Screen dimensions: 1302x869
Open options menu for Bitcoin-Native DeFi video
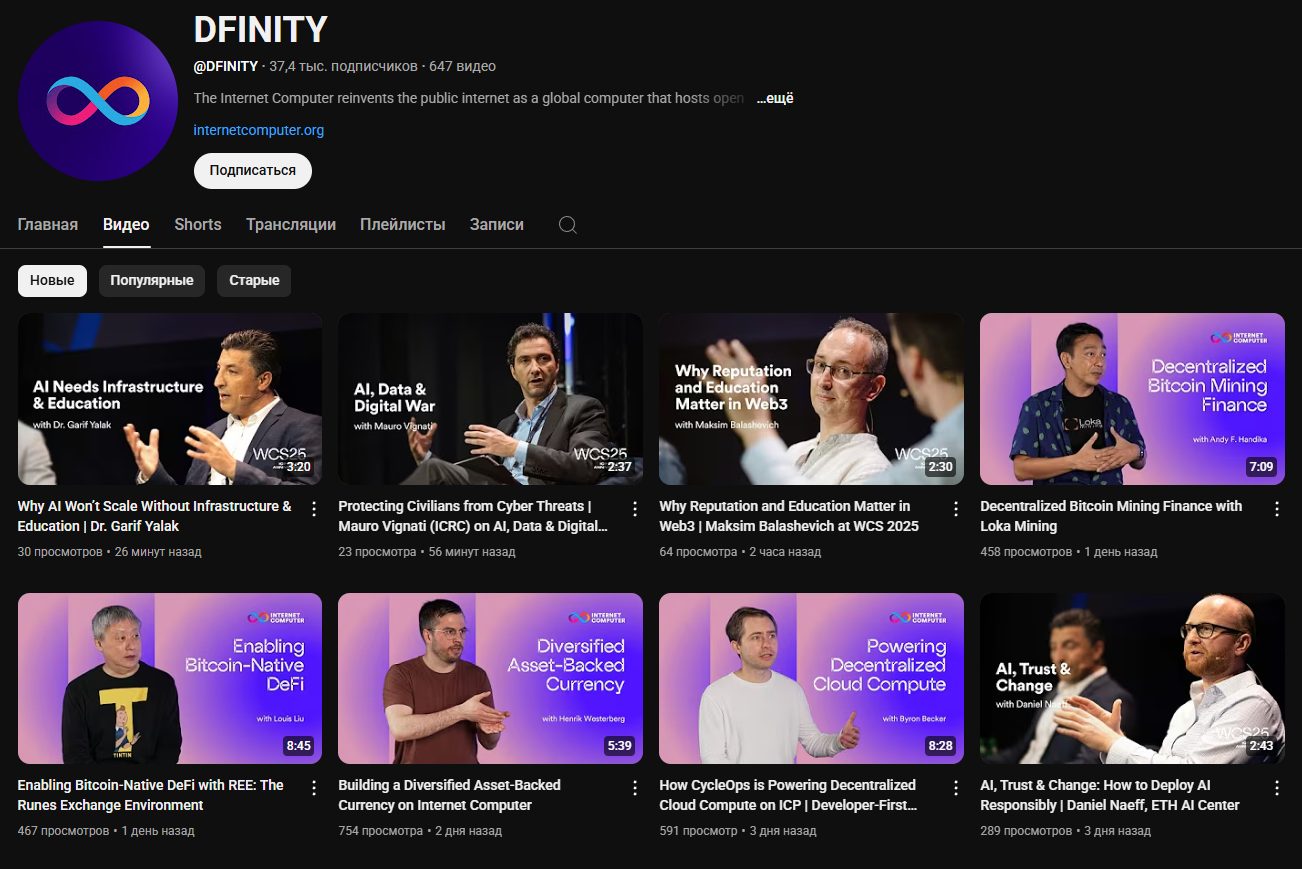[314, 788]
